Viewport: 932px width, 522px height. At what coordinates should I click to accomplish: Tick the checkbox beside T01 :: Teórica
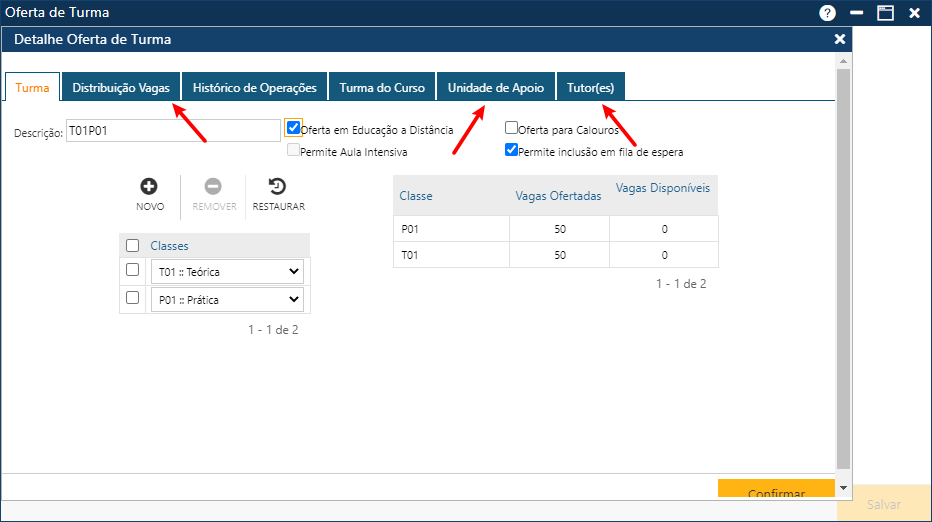click(133, 270)
